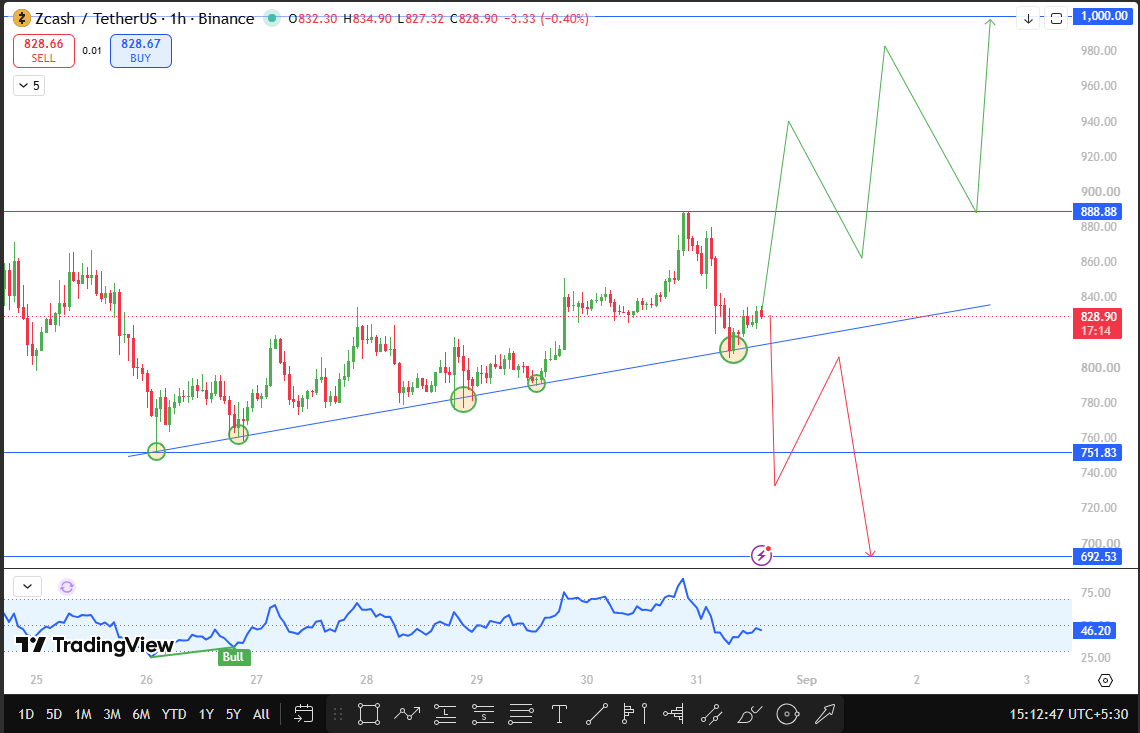Switch to 1Y date range
Viewport: 1140px width, 733px height.
[206, 714]
